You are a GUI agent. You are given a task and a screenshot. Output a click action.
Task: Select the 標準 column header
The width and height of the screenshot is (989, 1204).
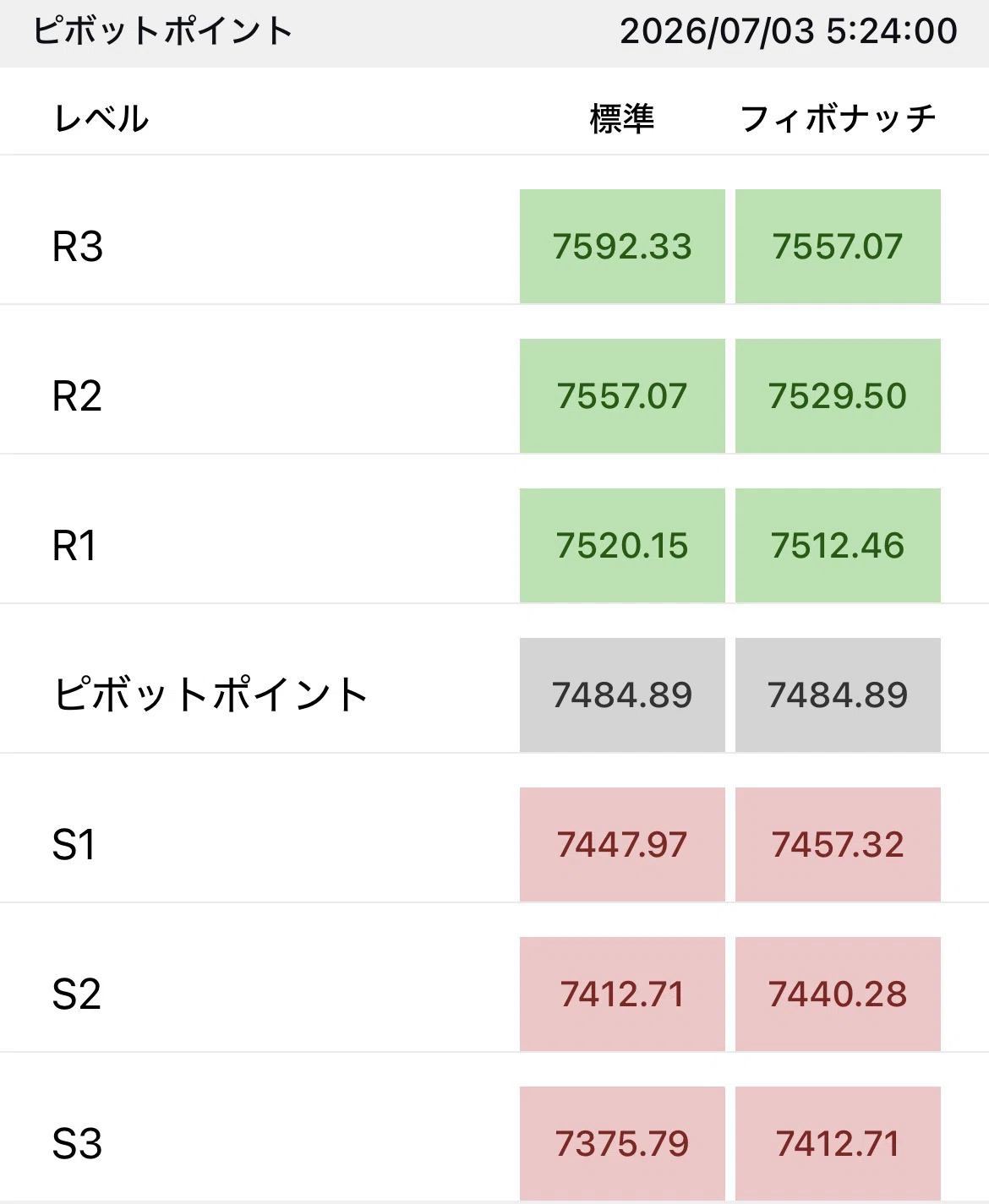click(x=622, y=118)
